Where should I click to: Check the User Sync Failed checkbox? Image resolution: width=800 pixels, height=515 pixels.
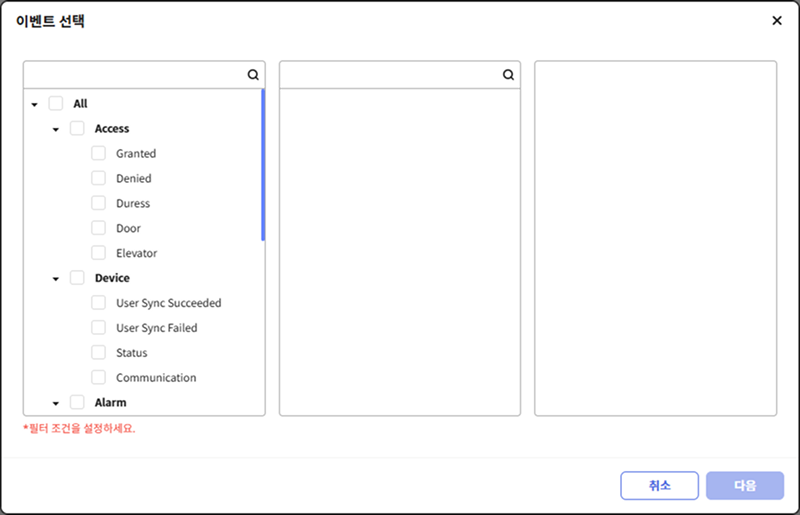tap(98, 328)
